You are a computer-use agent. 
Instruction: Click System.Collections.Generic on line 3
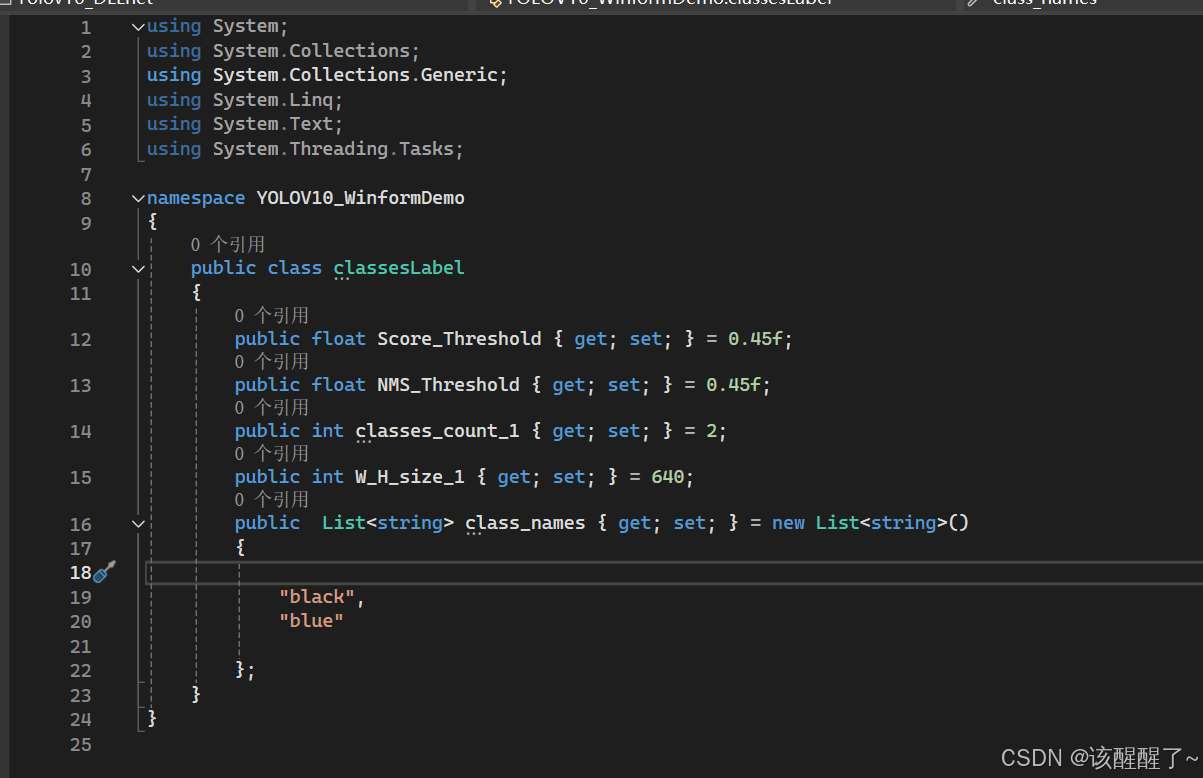click(355, 75)
